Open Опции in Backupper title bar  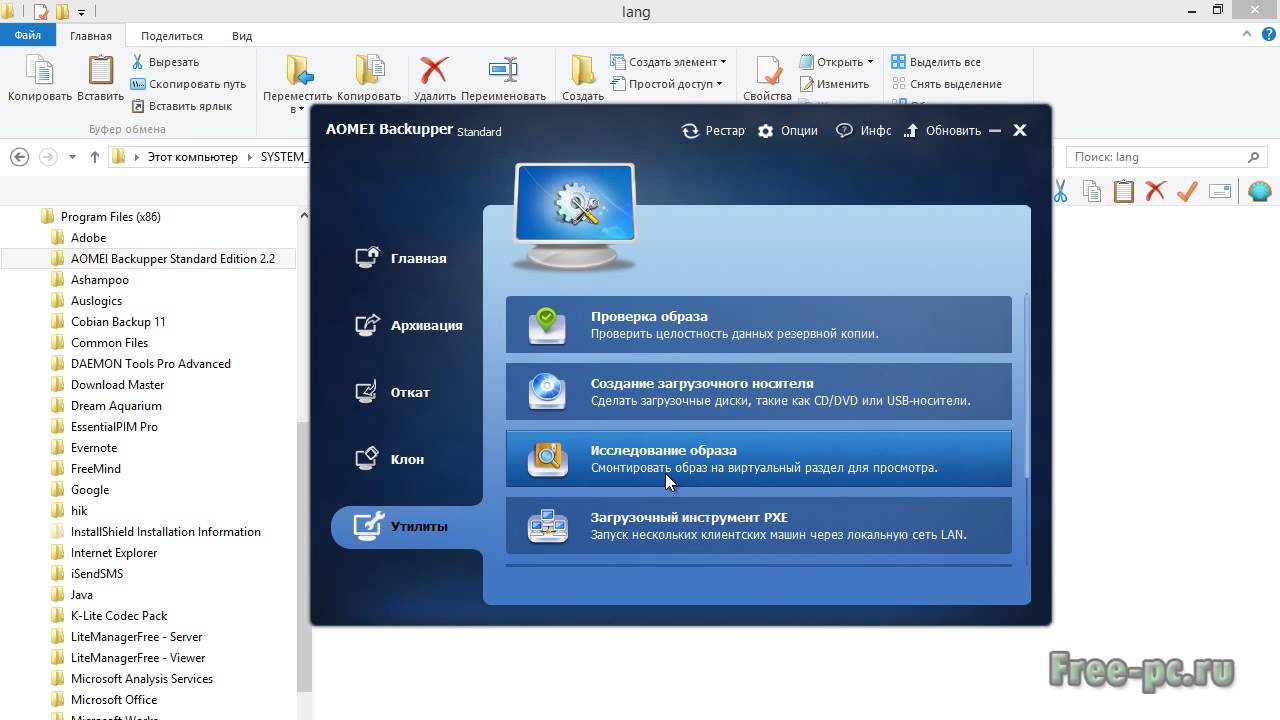[788, 130]
